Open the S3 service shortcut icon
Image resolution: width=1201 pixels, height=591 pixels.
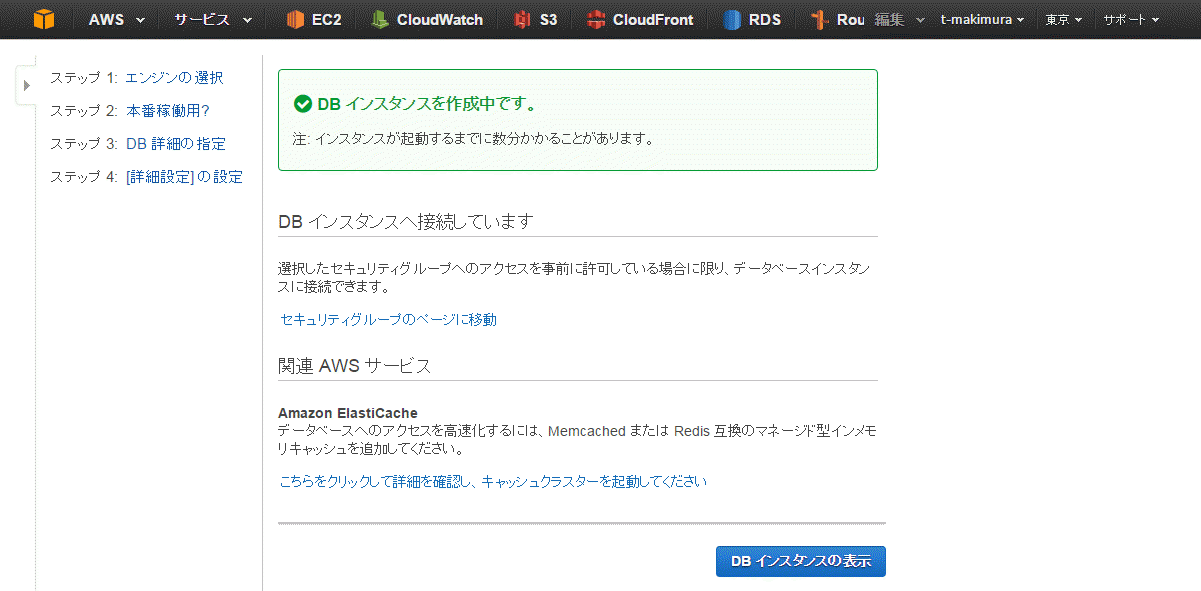click(522, 19)
